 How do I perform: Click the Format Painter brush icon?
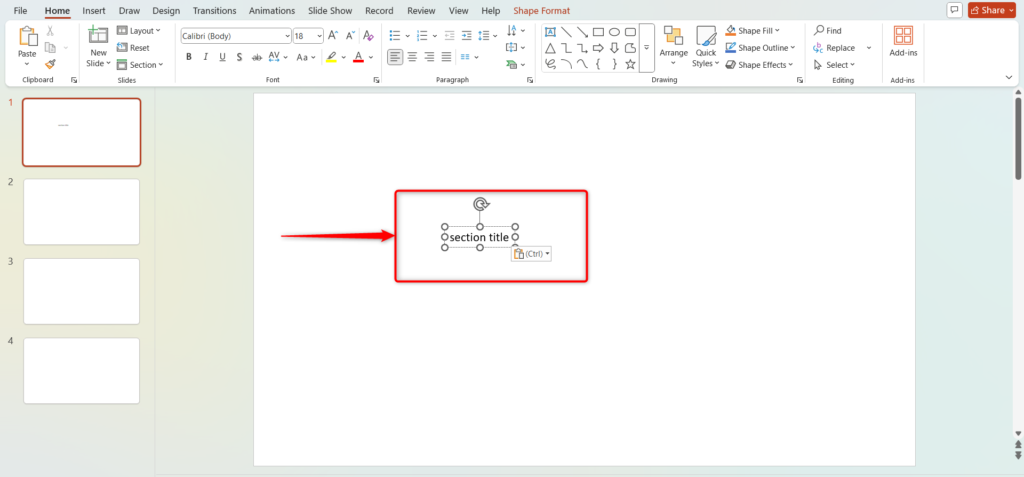[50, 64]
